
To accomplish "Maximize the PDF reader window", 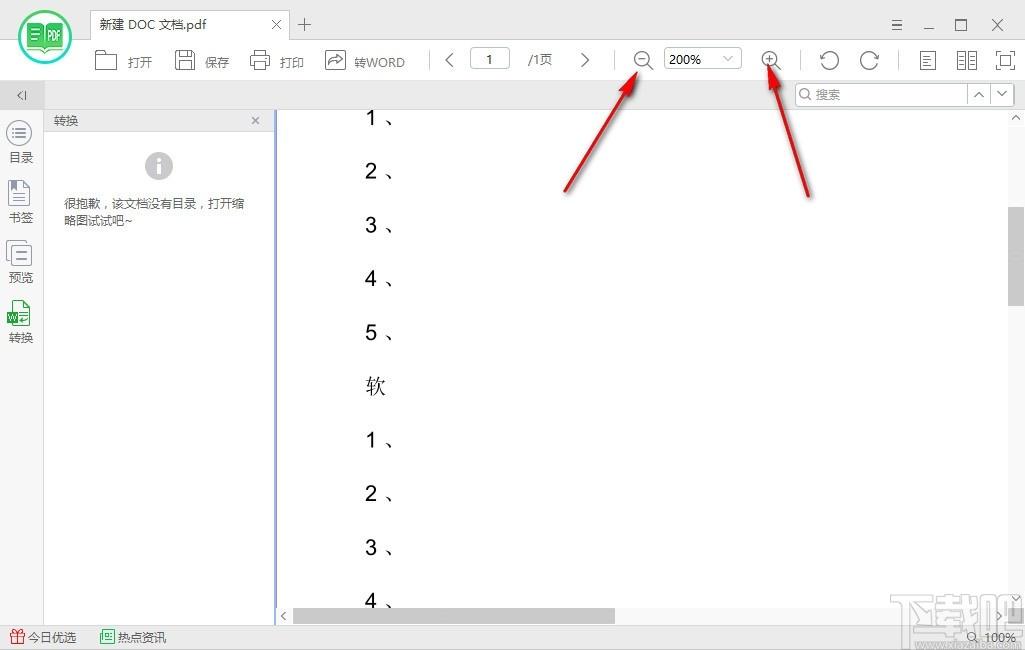I will [x=961, y=25].
